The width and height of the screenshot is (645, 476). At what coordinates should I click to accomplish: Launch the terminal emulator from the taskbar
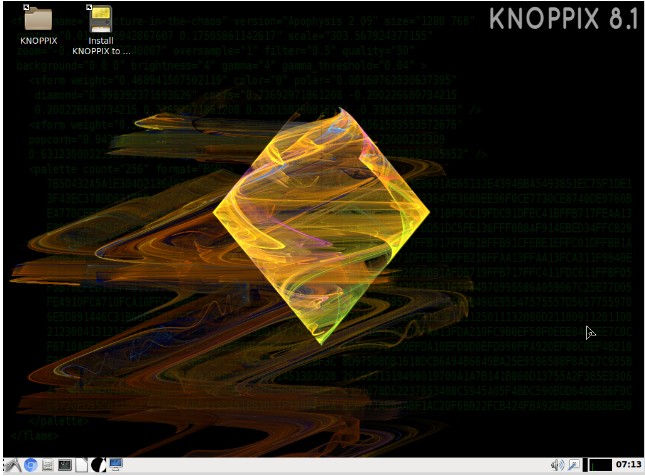point(65,465)
